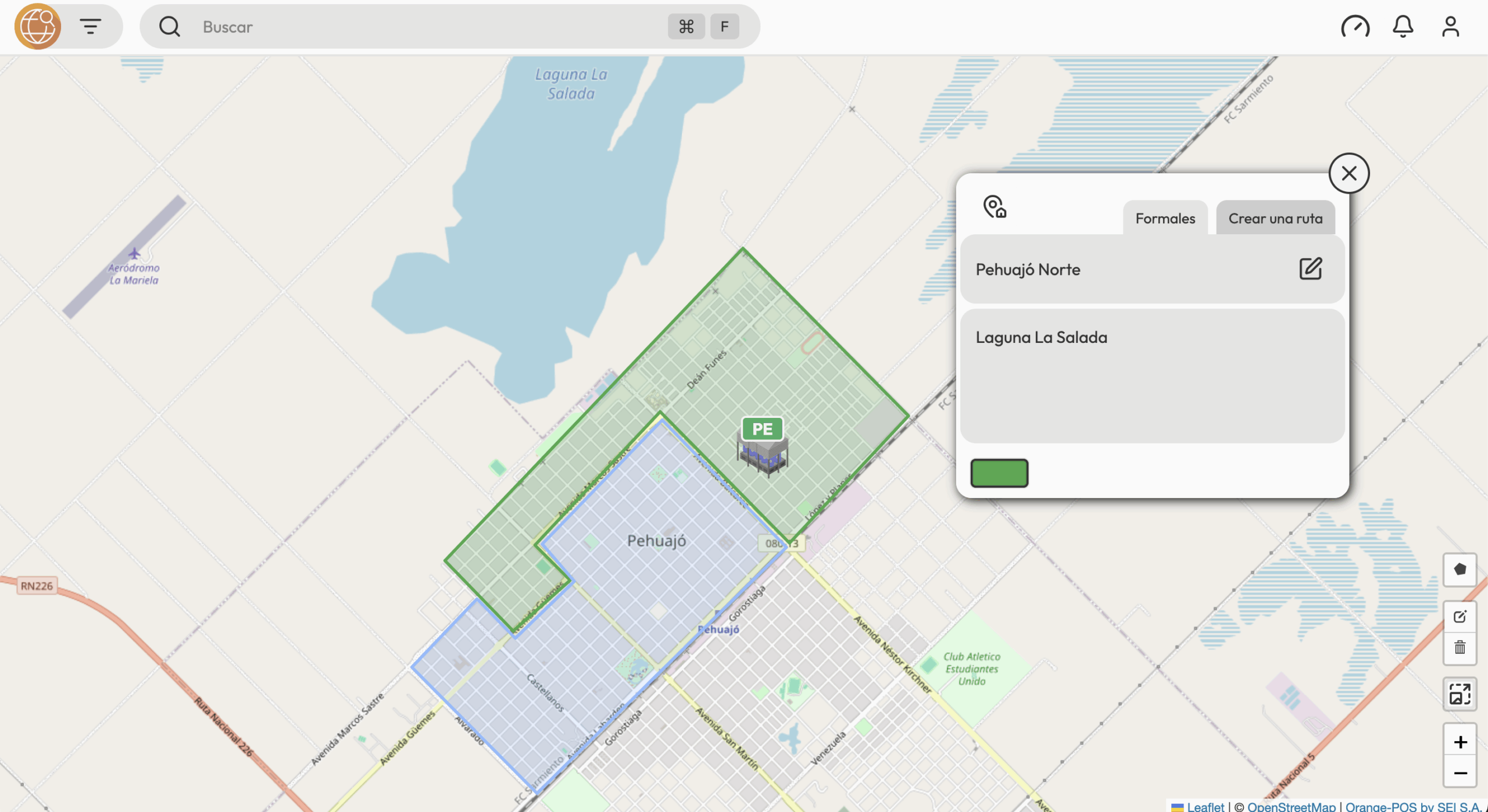Zoom in on the map

(1460, 742)
